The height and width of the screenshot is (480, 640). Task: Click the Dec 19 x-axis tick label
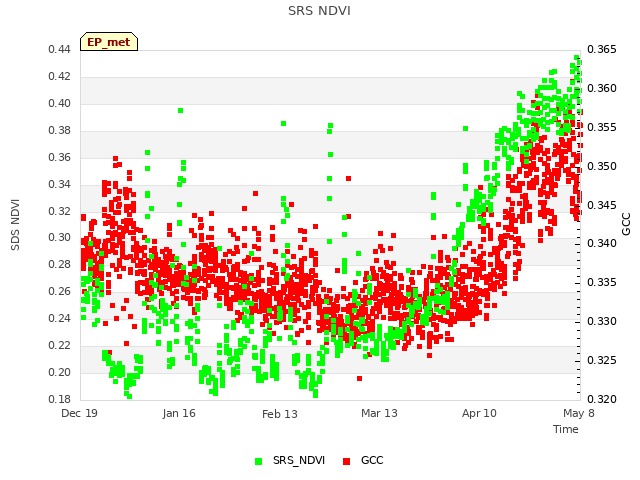tap(79, 413)
